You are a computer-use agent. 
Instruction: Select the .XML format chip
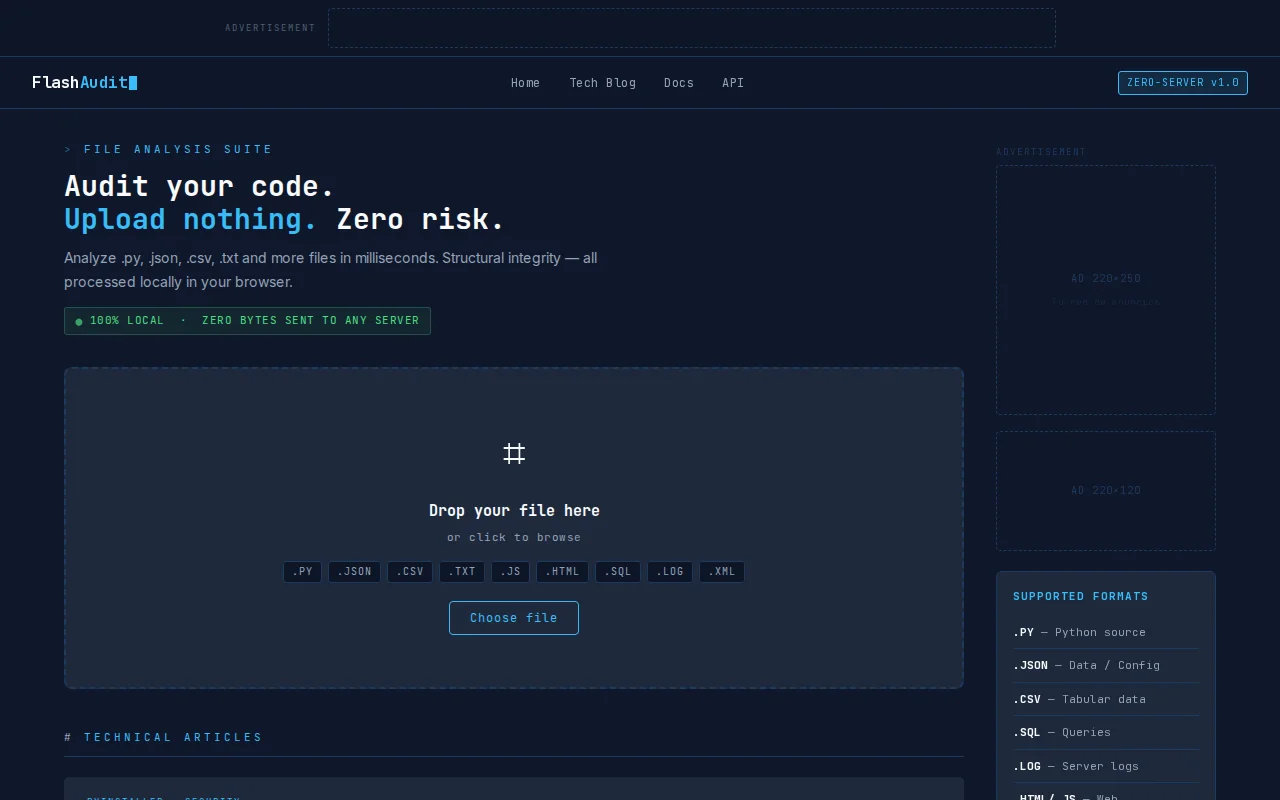722,572
